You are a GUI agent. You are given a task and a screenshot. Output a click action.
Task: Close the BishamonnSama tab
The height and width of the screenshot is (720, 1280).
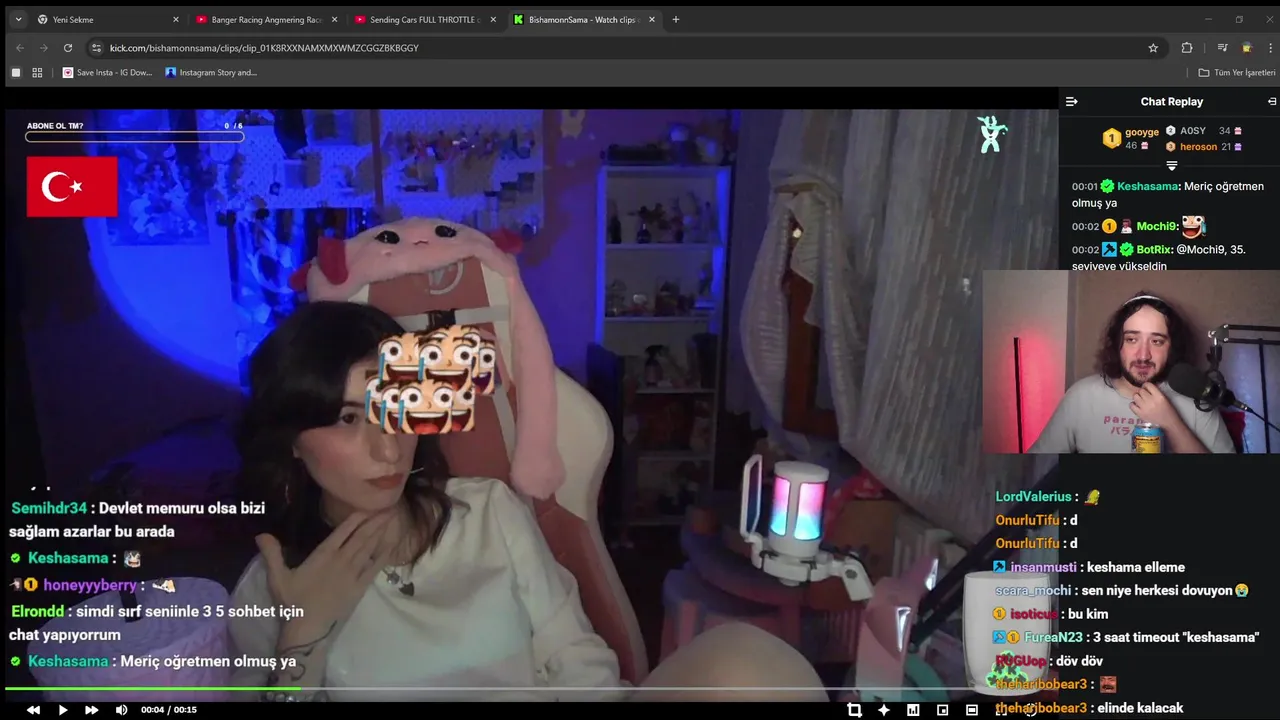pyautogui.click(x=652, y=19)
